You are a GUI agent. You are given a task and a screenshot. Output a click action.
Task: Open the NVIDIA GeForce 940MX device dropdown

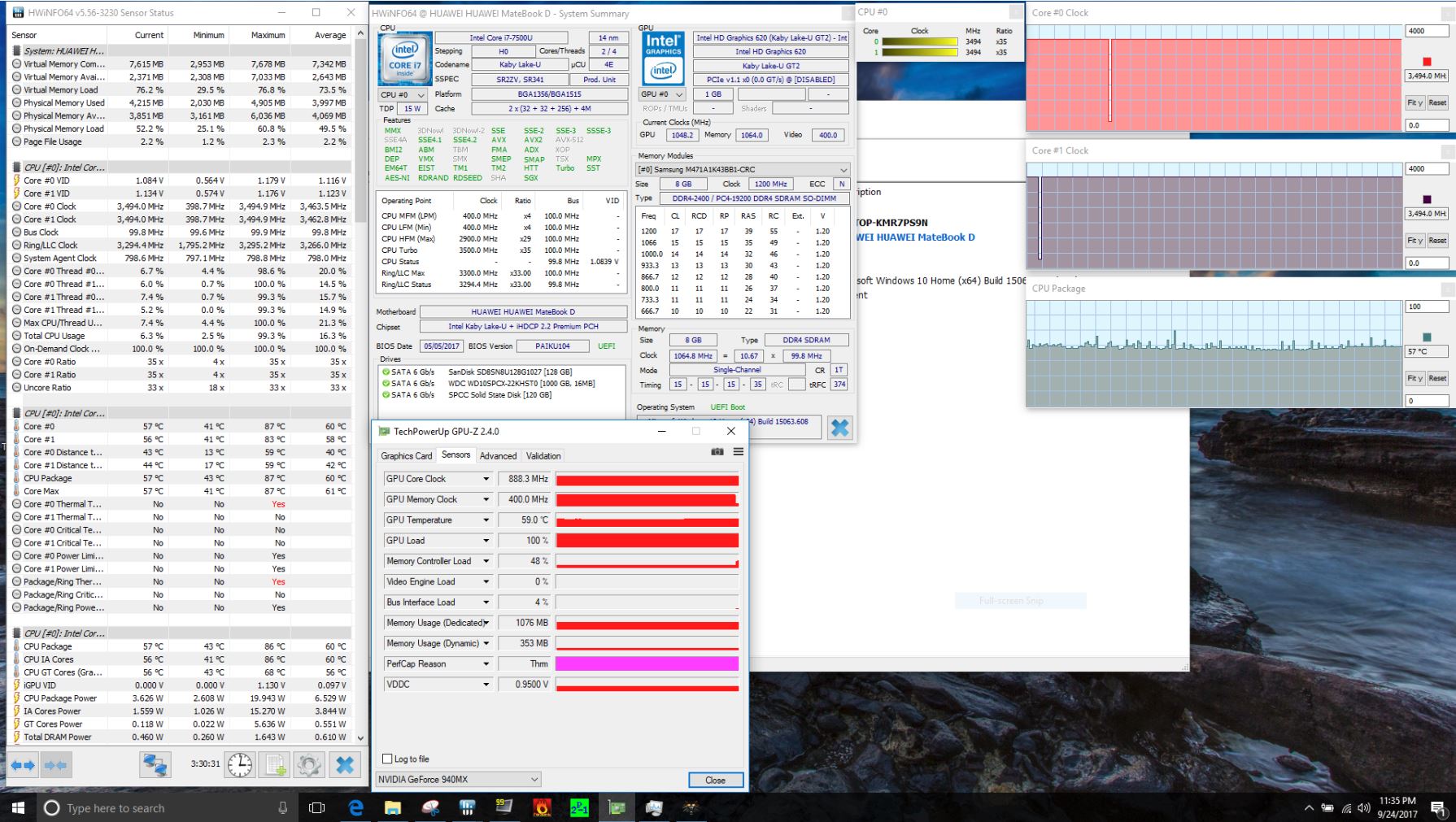(458, 779)
